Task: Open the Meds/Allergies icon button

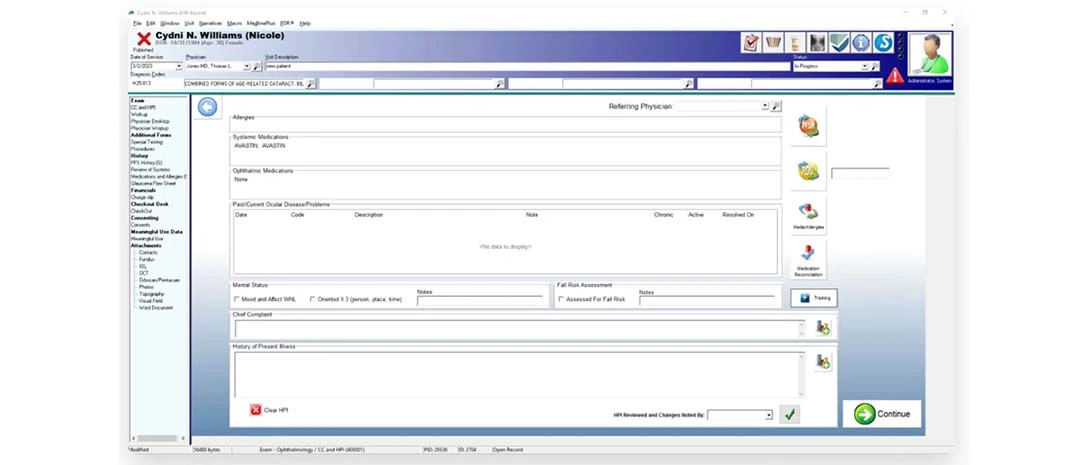Action: (808, 216)
